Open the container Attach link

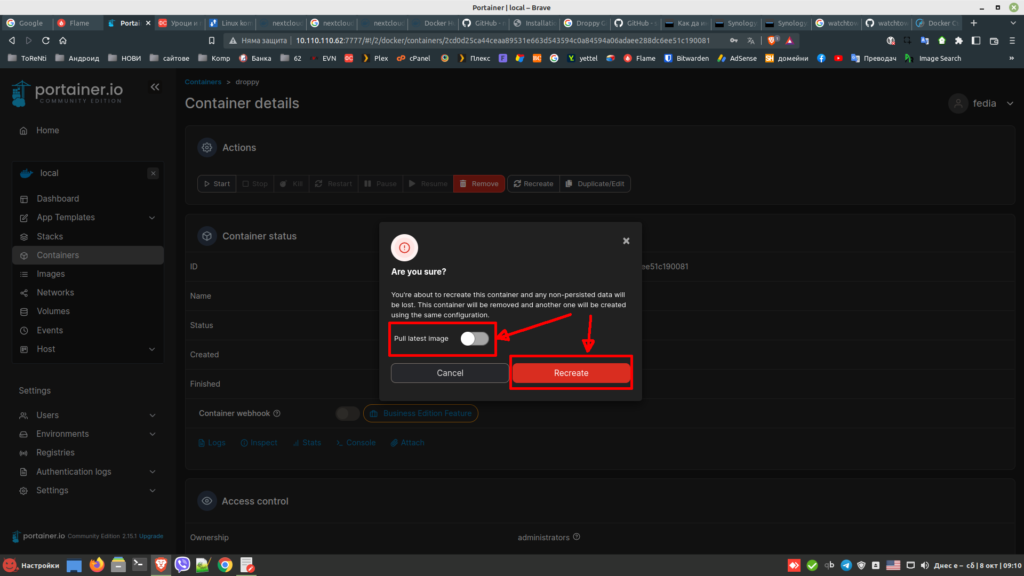click(407, 443)
